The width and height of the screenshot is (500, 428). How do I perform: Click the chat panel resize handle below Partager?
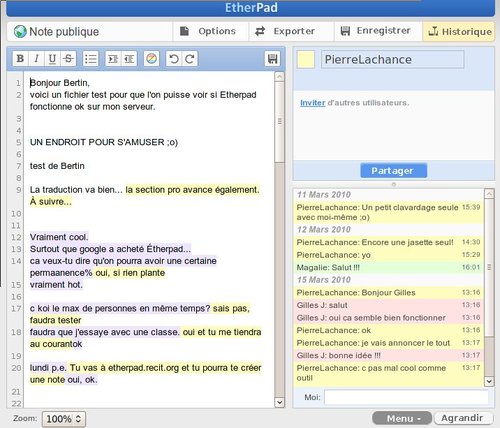394,184
